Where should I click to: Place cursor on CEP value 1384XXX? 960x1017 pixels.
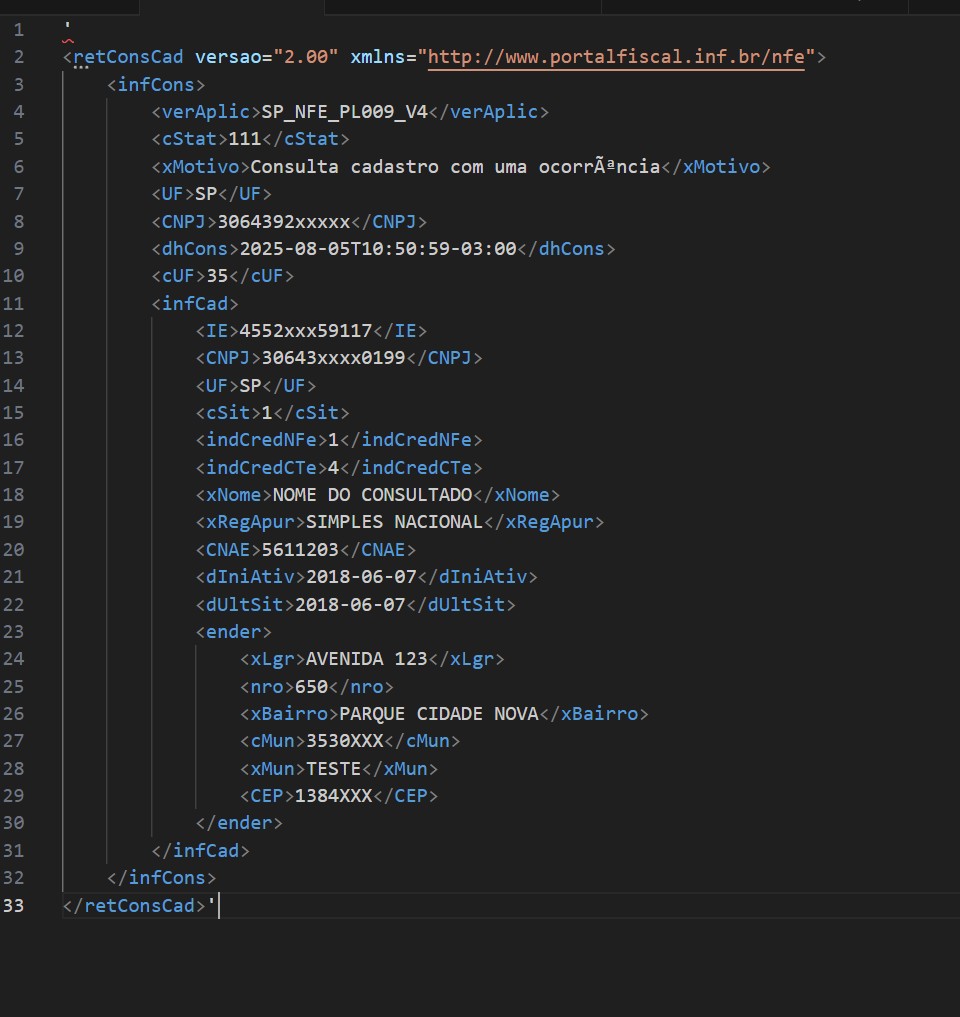click(x=333, y=796)
